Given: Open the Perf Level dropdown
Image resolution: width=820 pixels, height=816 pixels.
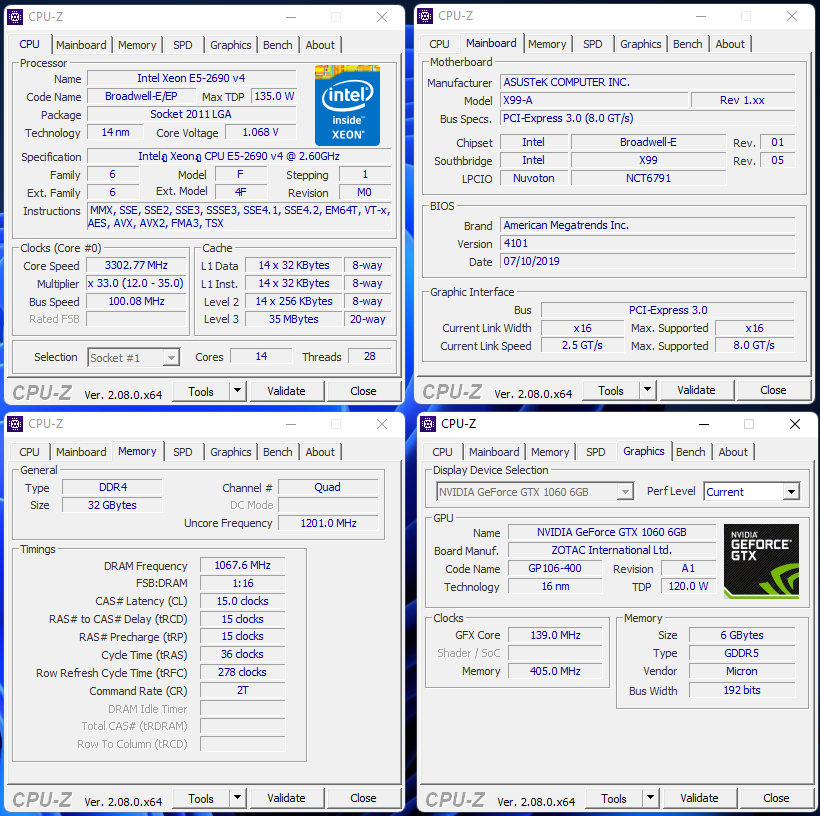Looking at the screenshot, I should coord(791,492).
